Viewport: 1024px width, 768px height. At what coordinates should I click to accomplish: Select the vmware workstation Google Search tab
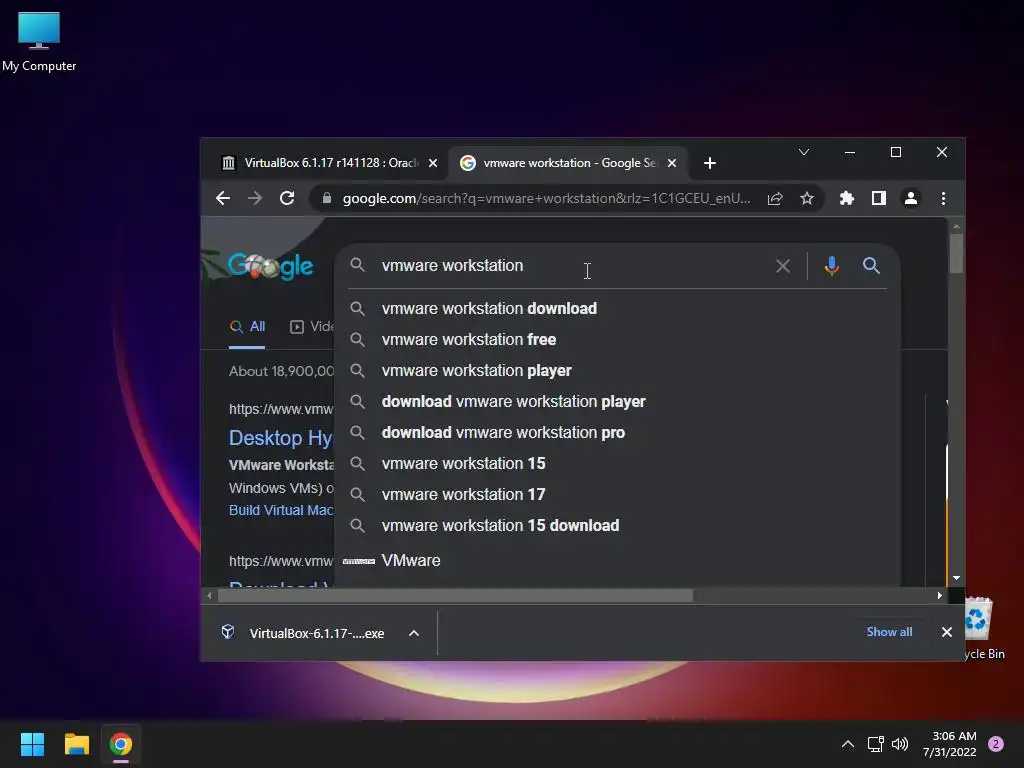(567, 163)
